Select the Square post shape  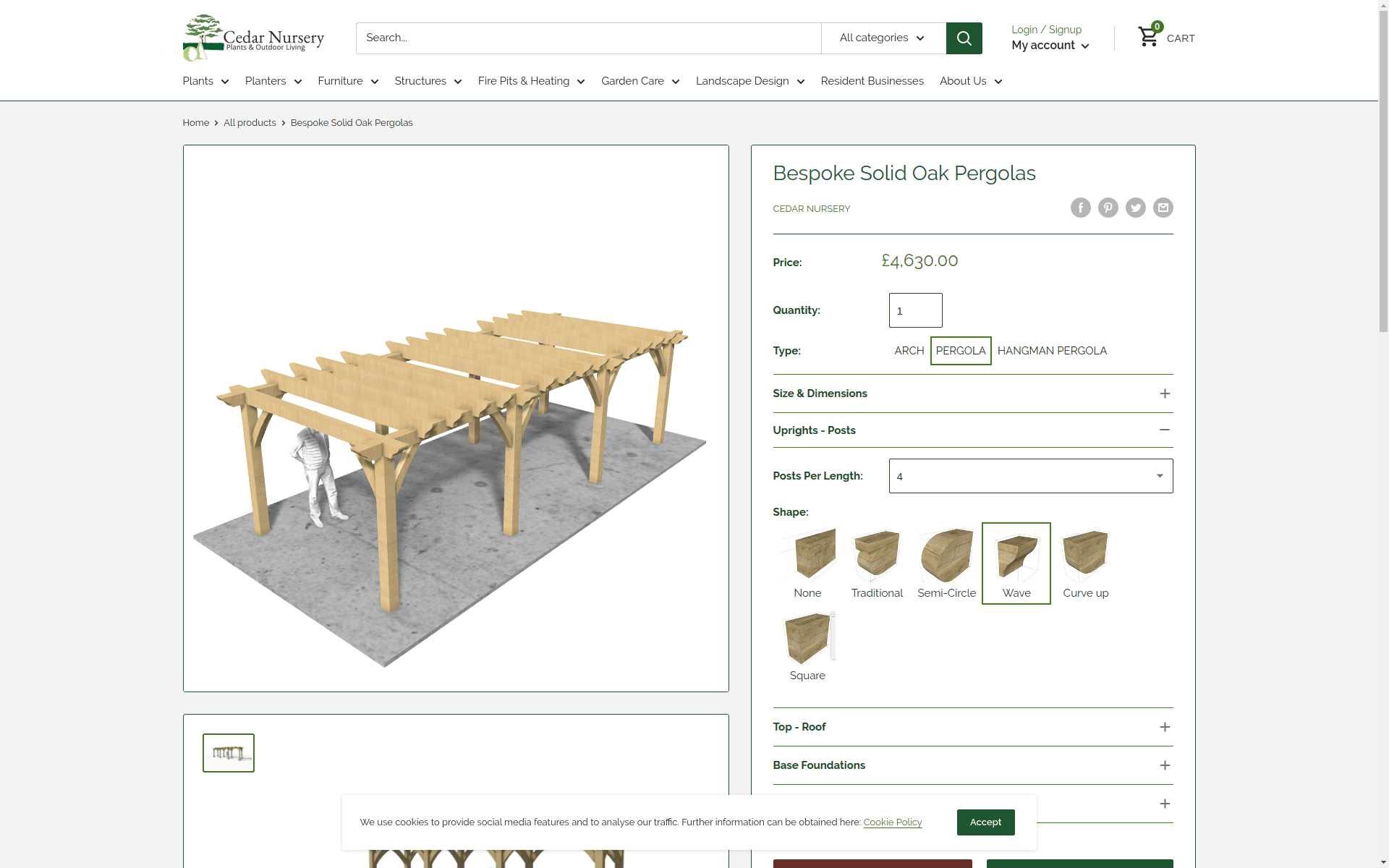pos(807,646)
